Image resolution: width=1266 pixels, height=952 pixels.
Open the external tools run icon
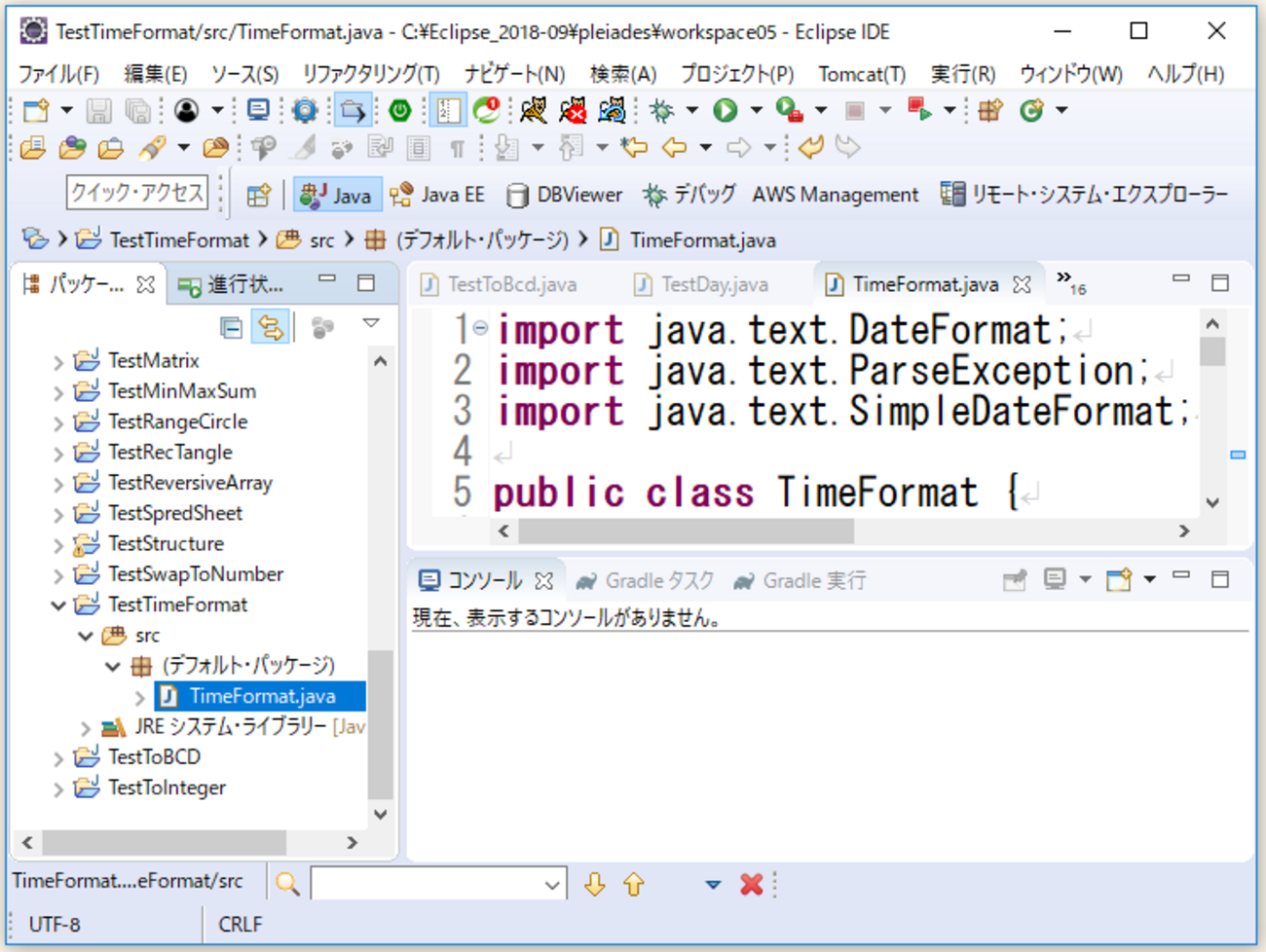(x=785, y=110)
